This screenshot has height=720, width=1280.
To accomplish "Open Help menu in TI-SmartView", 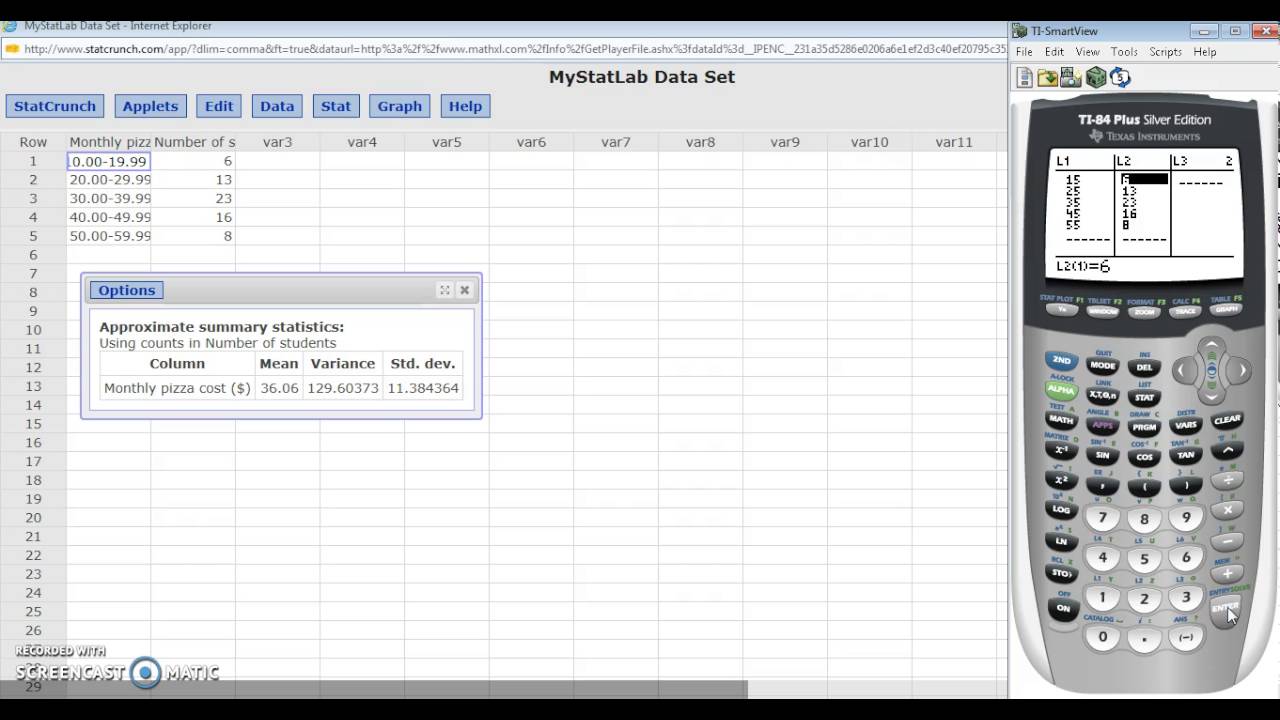I will tap(1205, 52).
